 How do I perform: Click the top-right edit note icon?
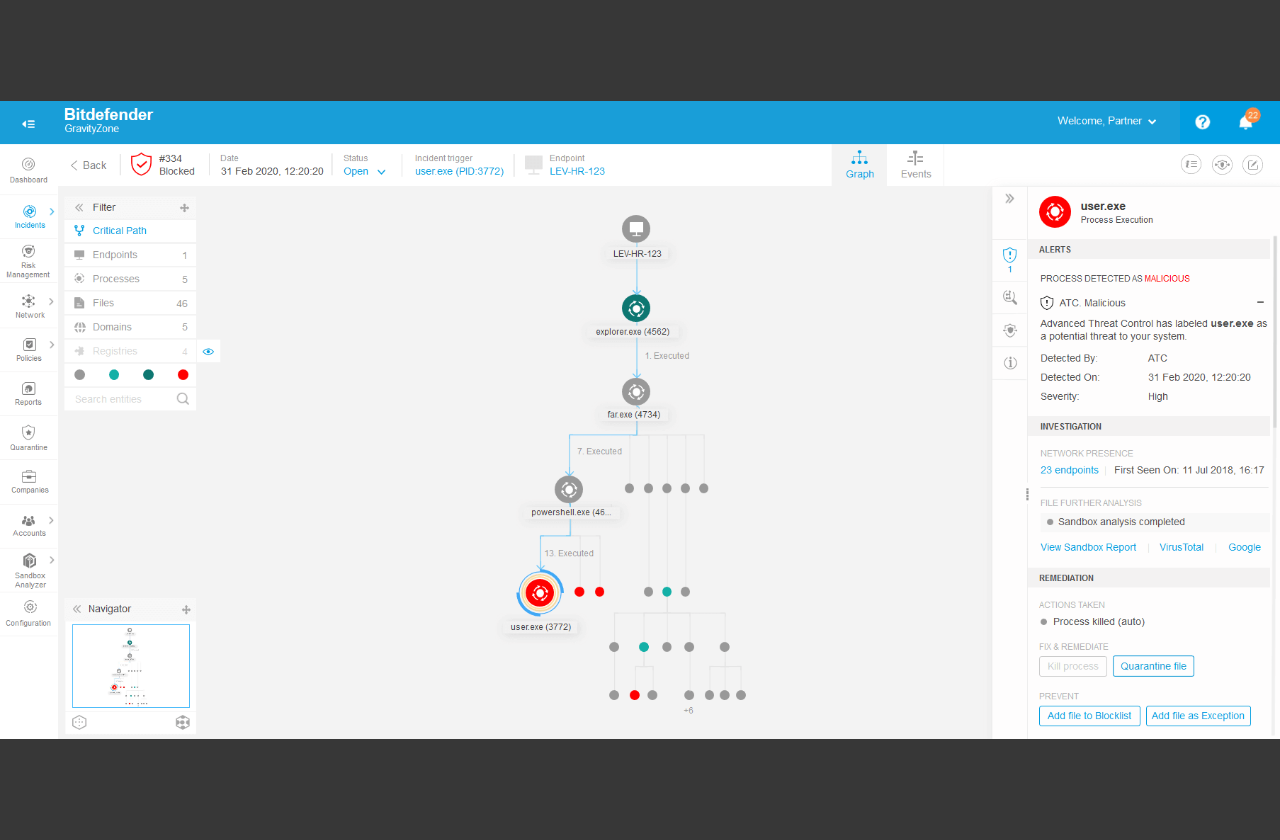(x=1253, y=165)
